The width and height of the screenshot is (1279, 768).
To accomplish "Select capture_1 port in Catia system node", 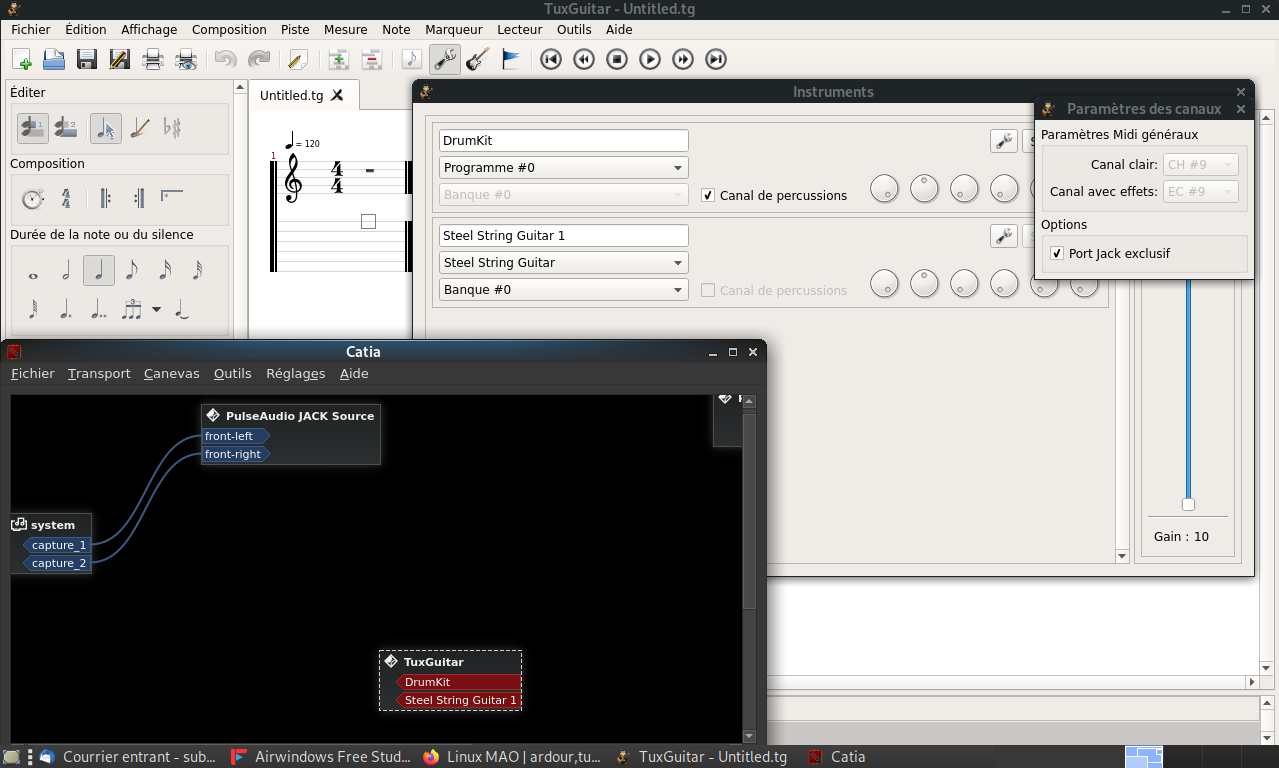I will click(x=56, y=545).
